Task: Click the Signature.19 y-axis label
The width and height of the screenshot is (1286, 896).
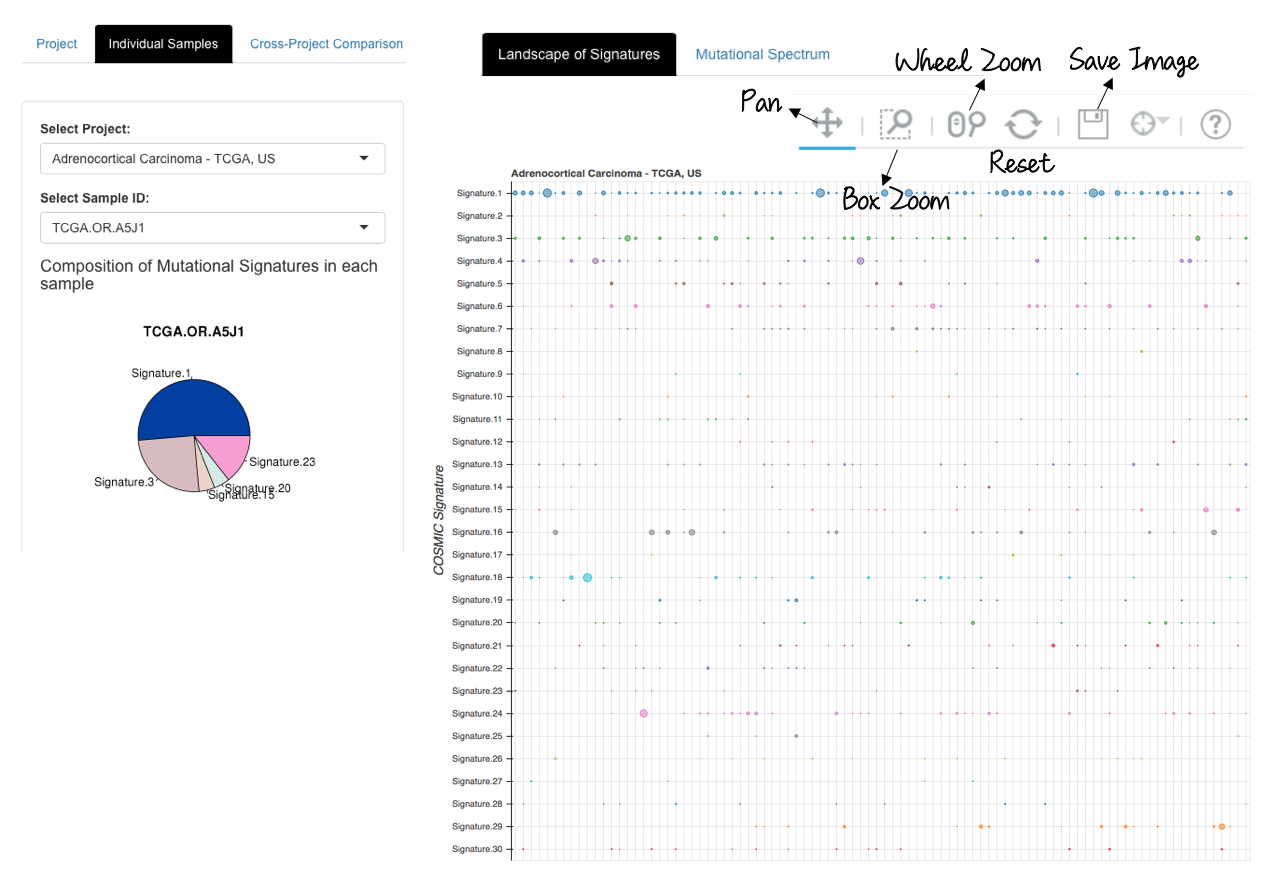Action: [476, 600]
